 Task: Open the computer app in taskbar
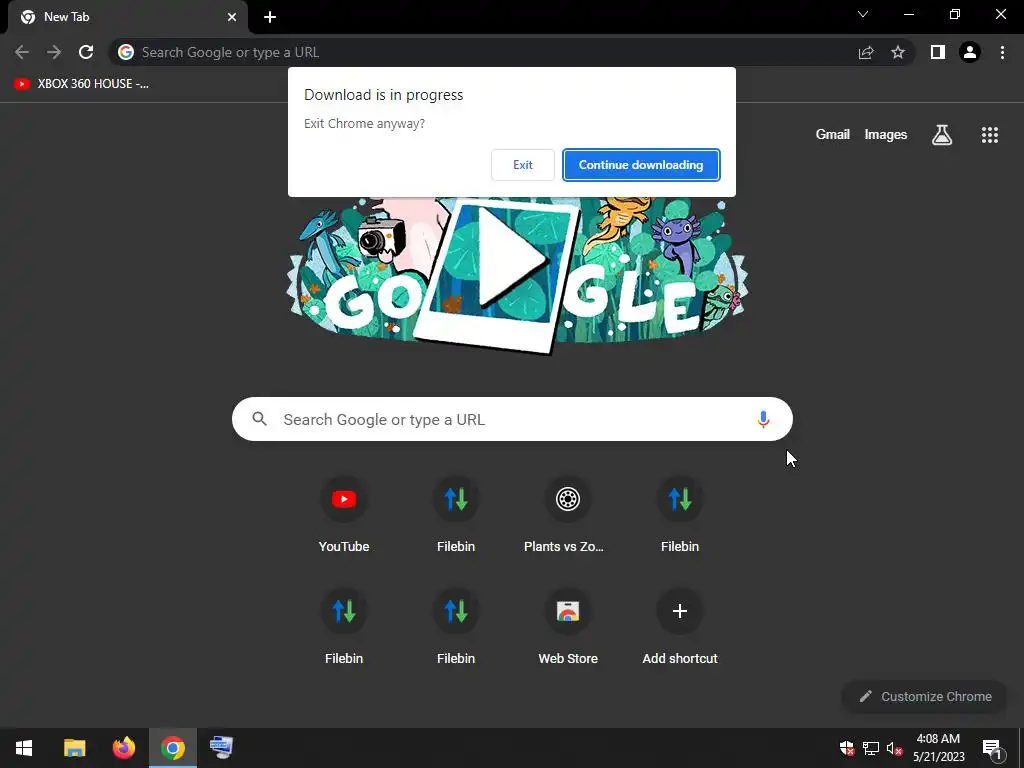coord(221,748)
